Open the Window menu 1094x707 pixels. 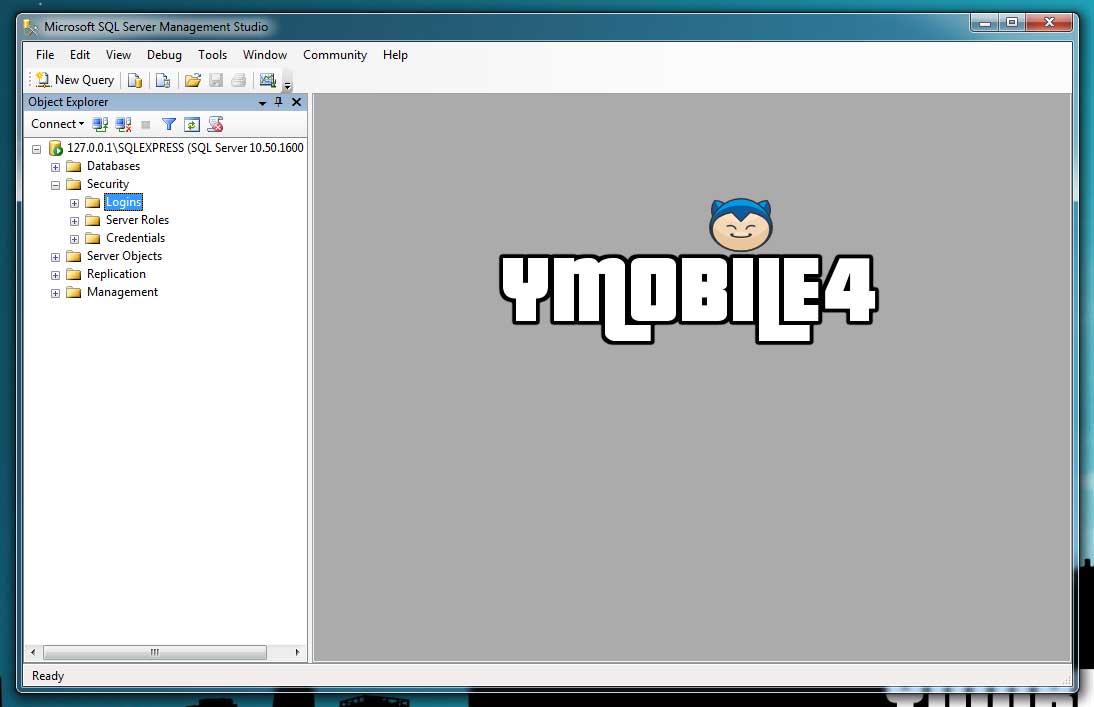pos(264,54)
